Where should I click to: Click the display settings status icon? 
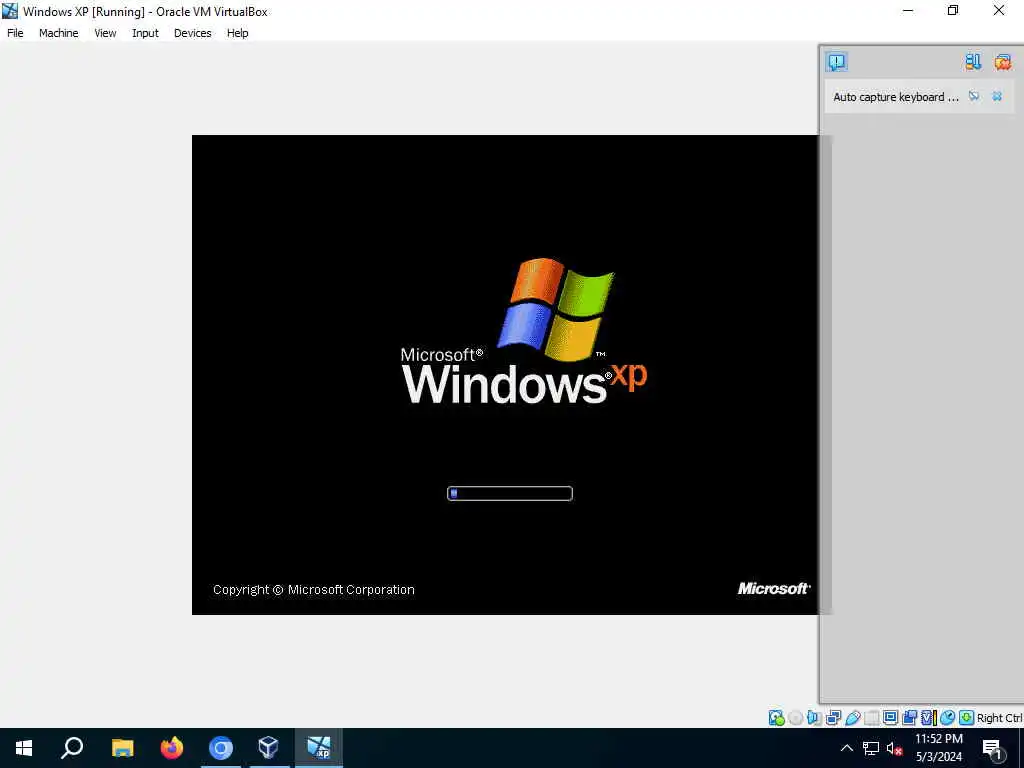tap(890, 718)
